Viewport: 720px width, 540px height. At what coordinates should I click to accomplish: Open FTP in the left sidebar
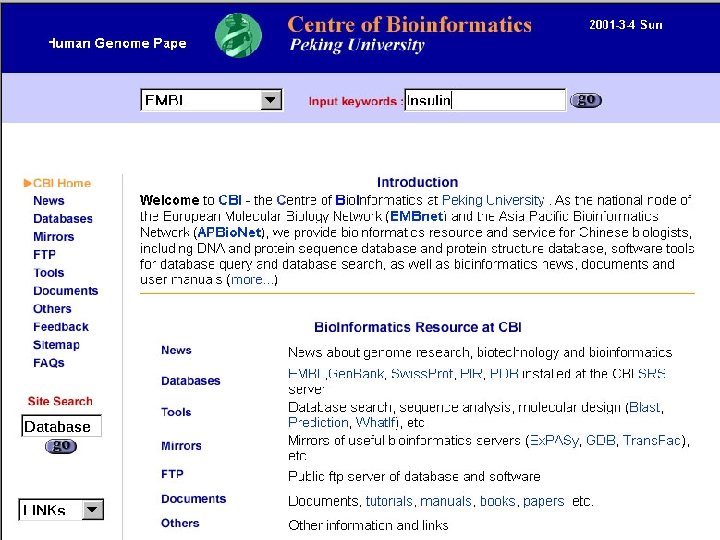click(44, 254)
